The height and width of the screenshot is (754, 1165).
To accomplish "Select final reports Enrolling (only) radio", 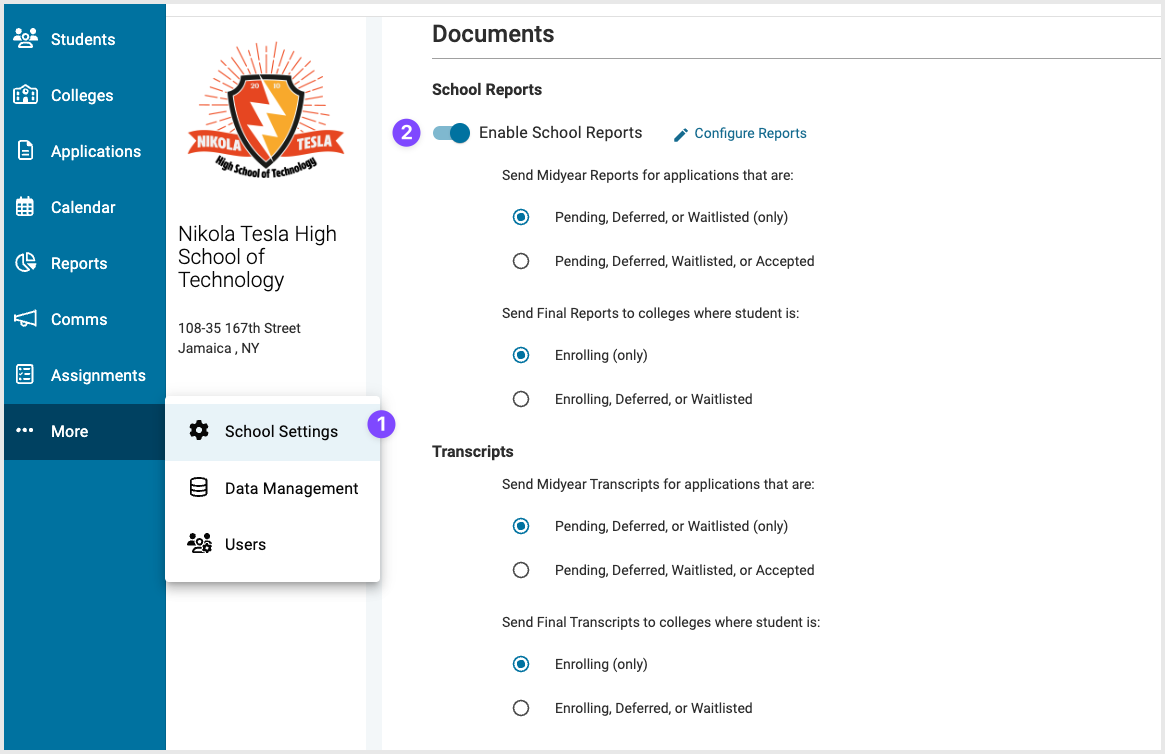I will pyautogui.click(x=521, y=355).
